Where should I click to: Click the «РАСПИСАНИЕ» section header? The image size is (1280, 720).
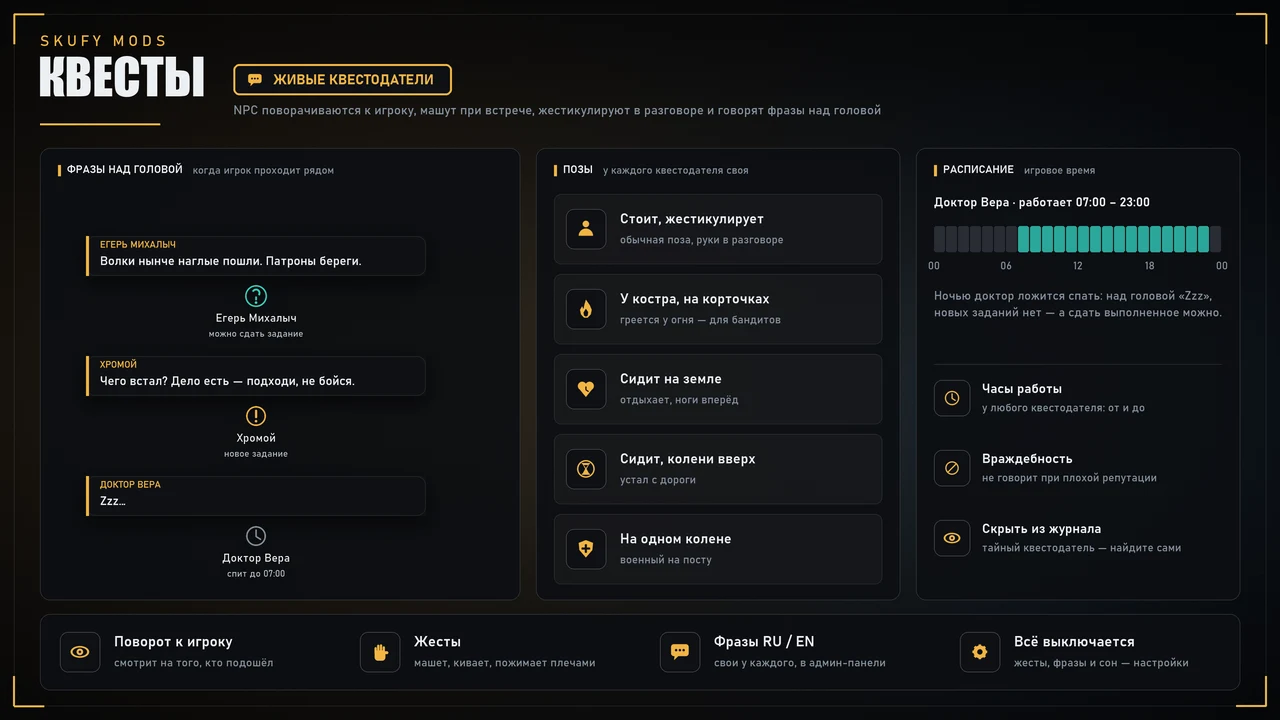coord(978,170)
